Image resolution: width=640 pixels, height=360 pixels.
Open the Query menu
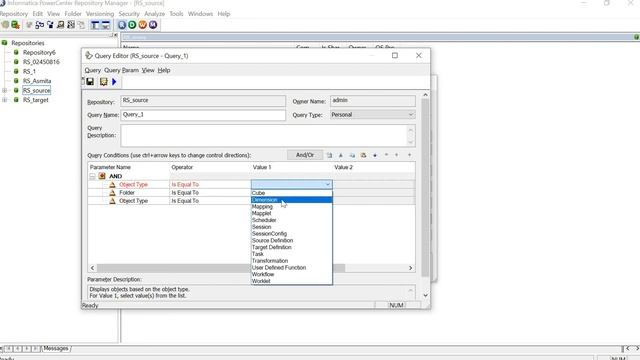pyautogui.click(x=93, y=70)
